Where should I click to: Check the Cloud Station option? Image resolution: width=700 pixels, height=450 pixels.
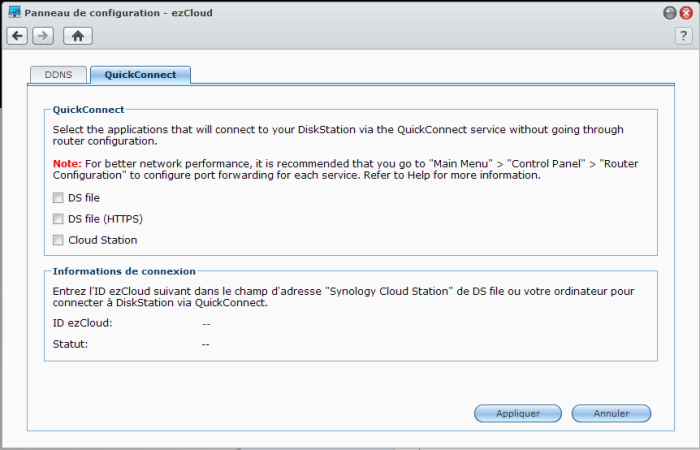click(58, 240)
